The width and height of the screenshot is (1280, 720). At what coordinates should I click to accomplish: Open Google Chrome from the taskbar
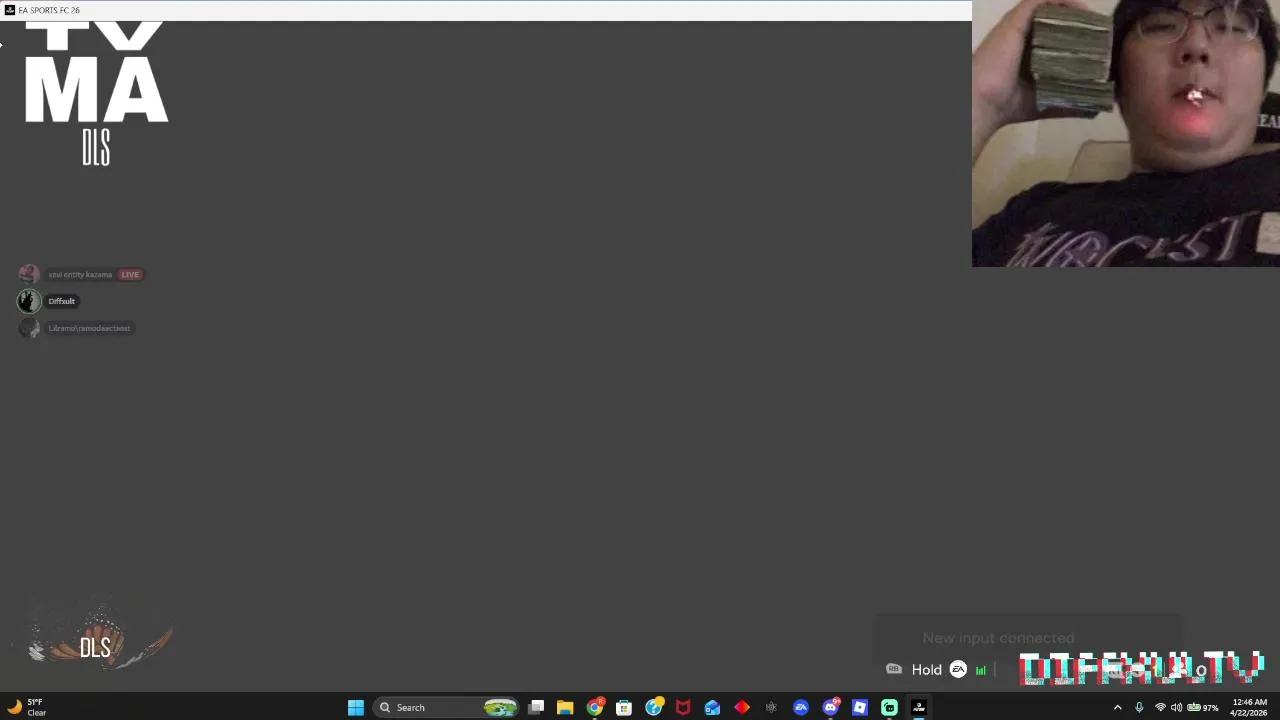(x=595, y=707)
